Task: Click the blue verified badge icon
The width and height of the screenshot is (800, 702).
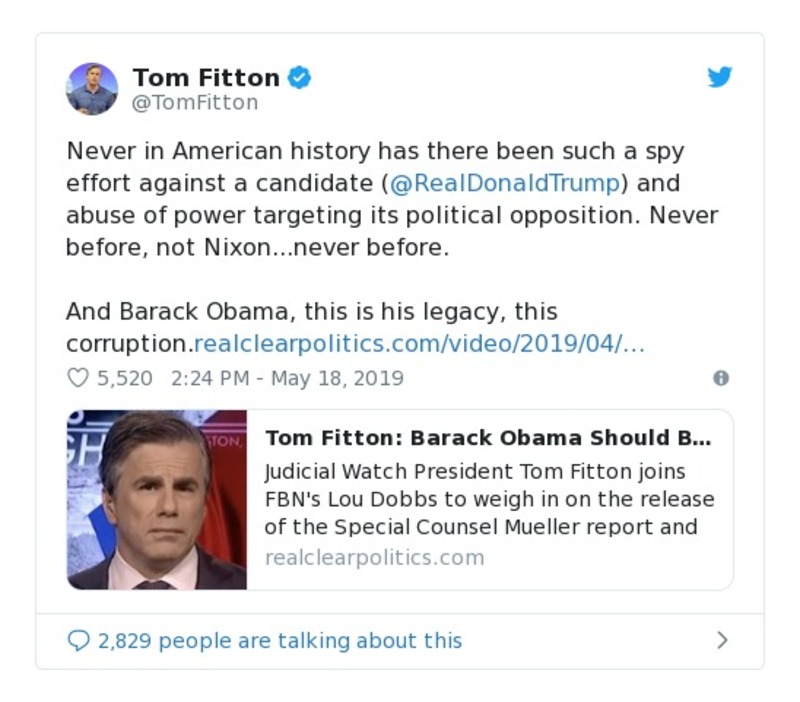Action: pos(299,77)
